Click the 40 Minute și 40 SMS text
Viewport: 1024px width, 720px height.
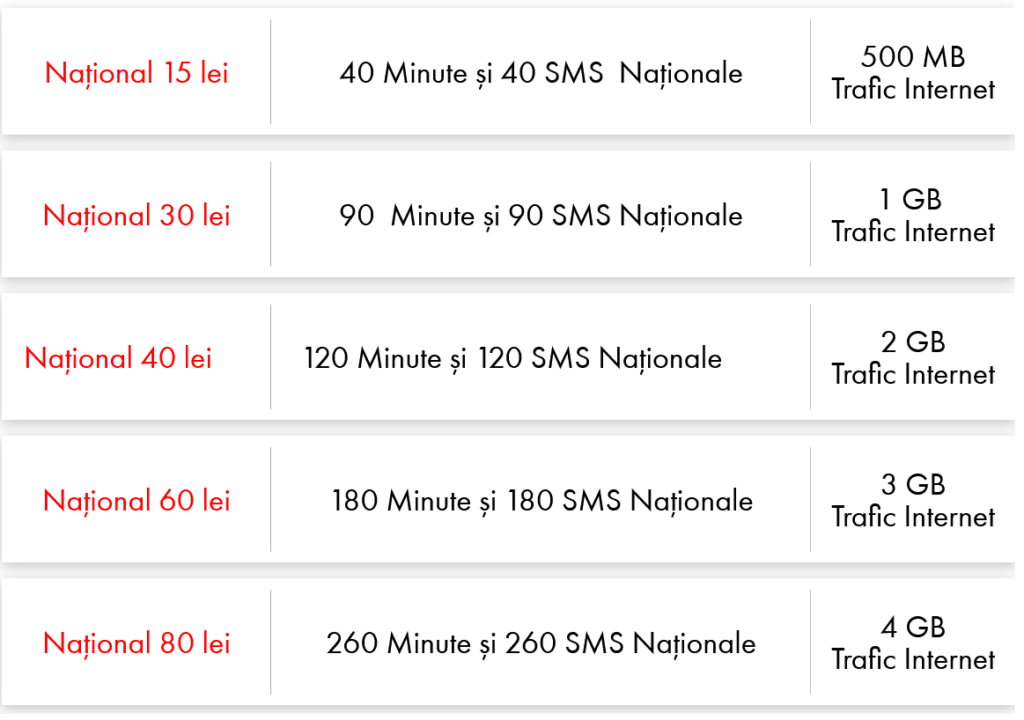pos(541,73)
